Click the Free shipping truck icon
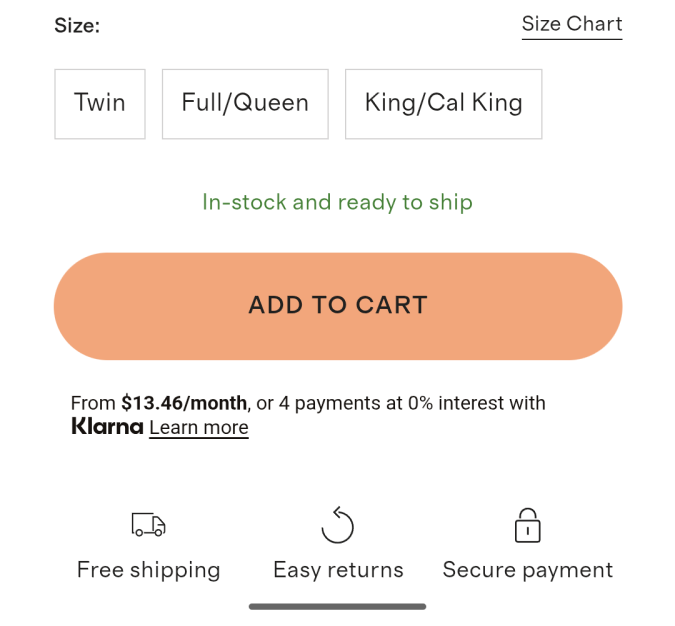Viewport: 675px width, 626px height. pyautogui.click(x=149, y=524)
